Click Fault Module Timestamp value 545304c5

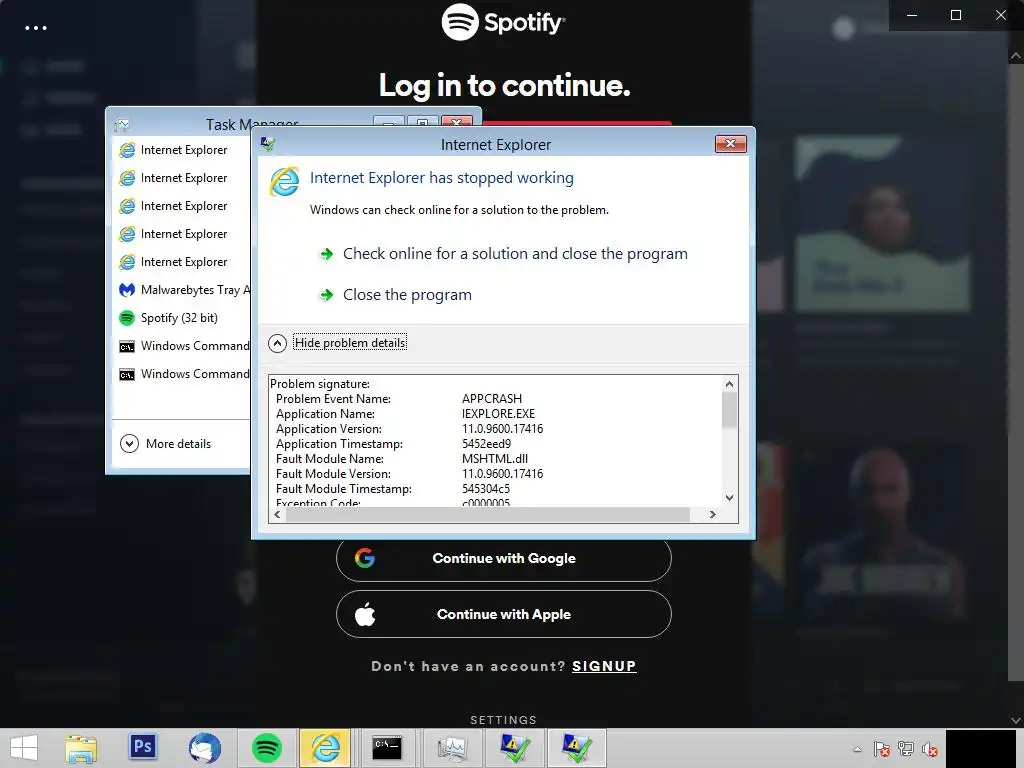[x=486, y=489]
